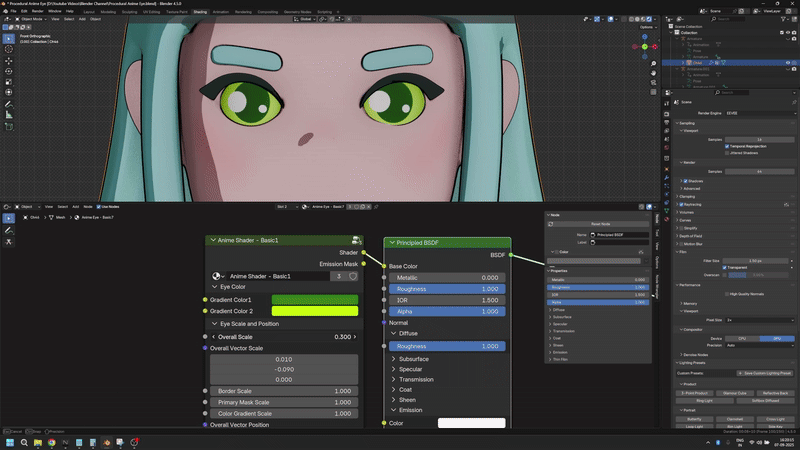Open Windows taskbar search
The image size is (800, 450).
pyautogui.click(x=24, y=442)
